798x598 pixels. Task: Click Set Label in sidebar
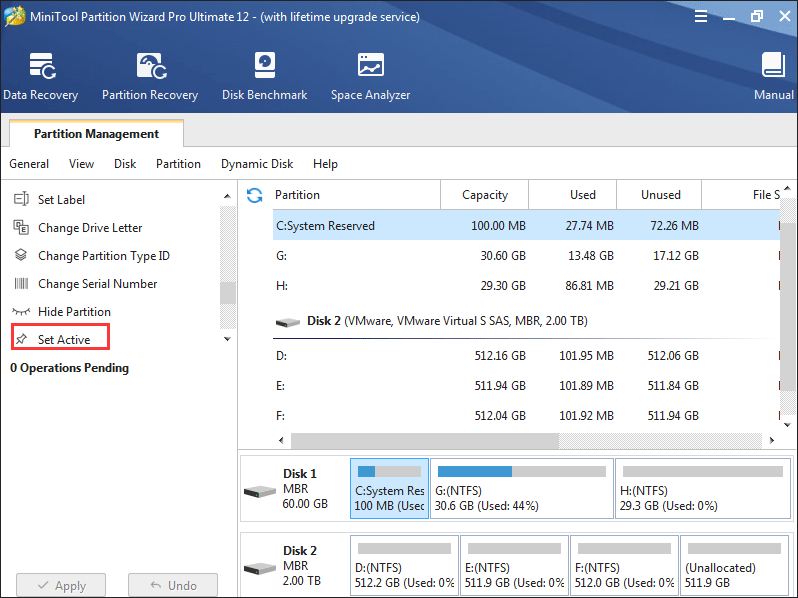point(61,200)
